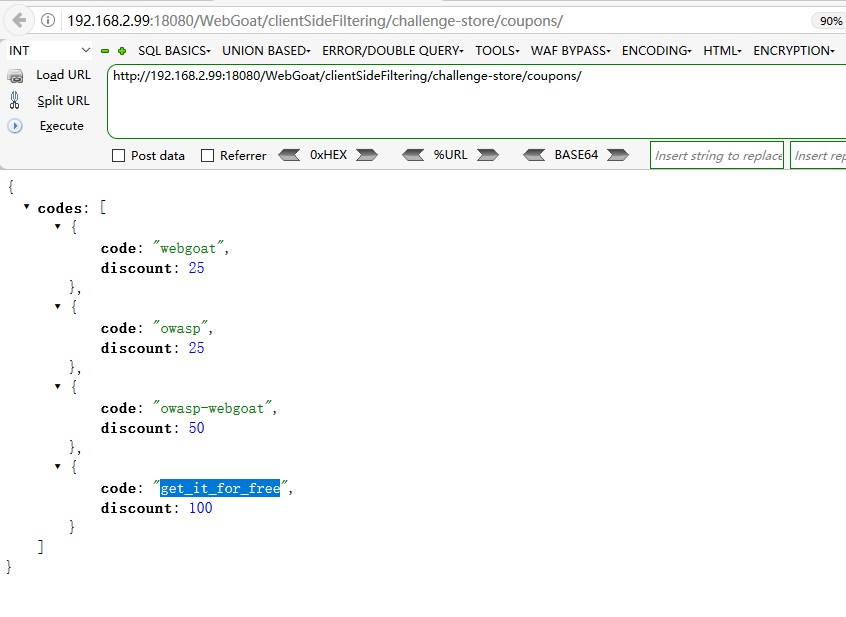Click the right arrow after 0xHEX
The width and height of the screenshot is (846, 617).
pos(367,155)
